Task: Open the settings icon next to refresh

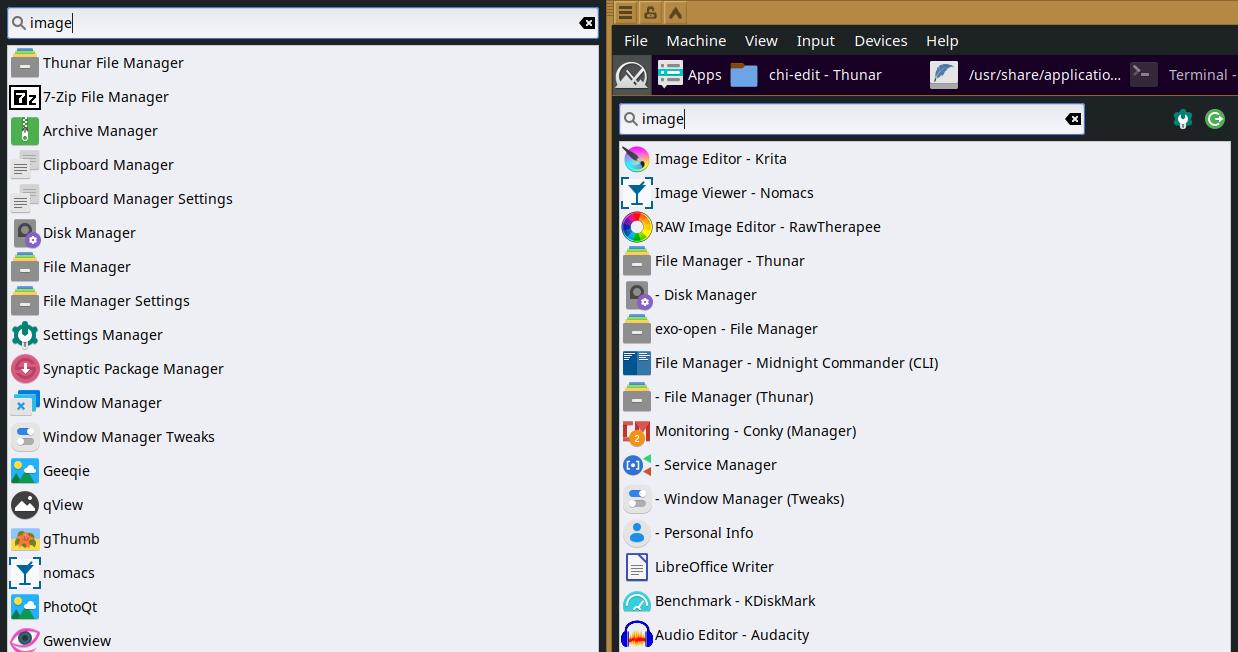Action: click(x=1183, y=119)
